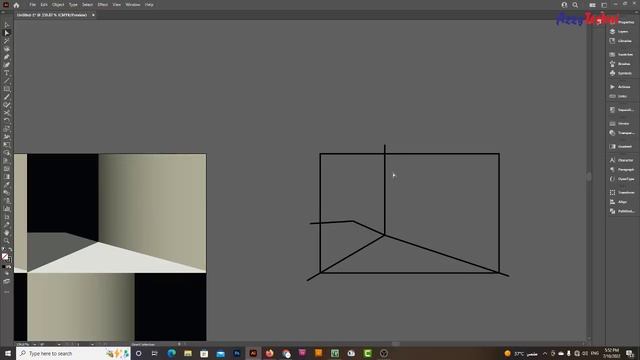Open the OpenType panel
640x360 pixels.
[622, 179]
